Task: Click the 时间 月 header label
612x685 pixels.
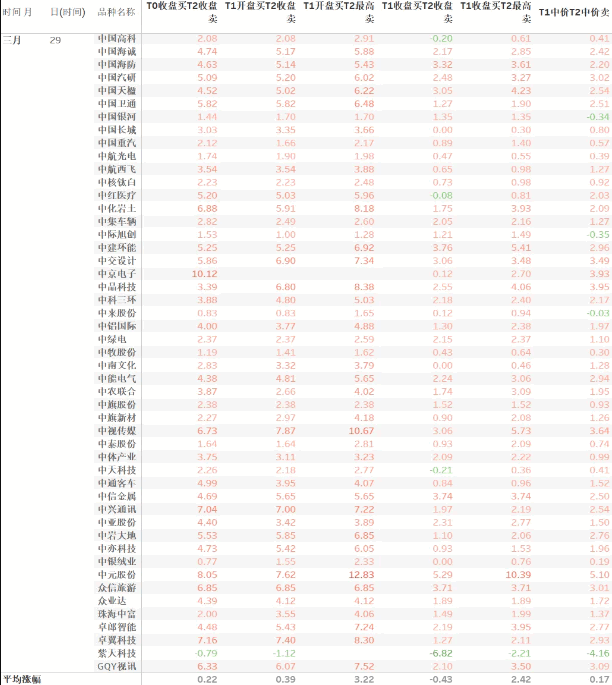Action: pos(17,12)
